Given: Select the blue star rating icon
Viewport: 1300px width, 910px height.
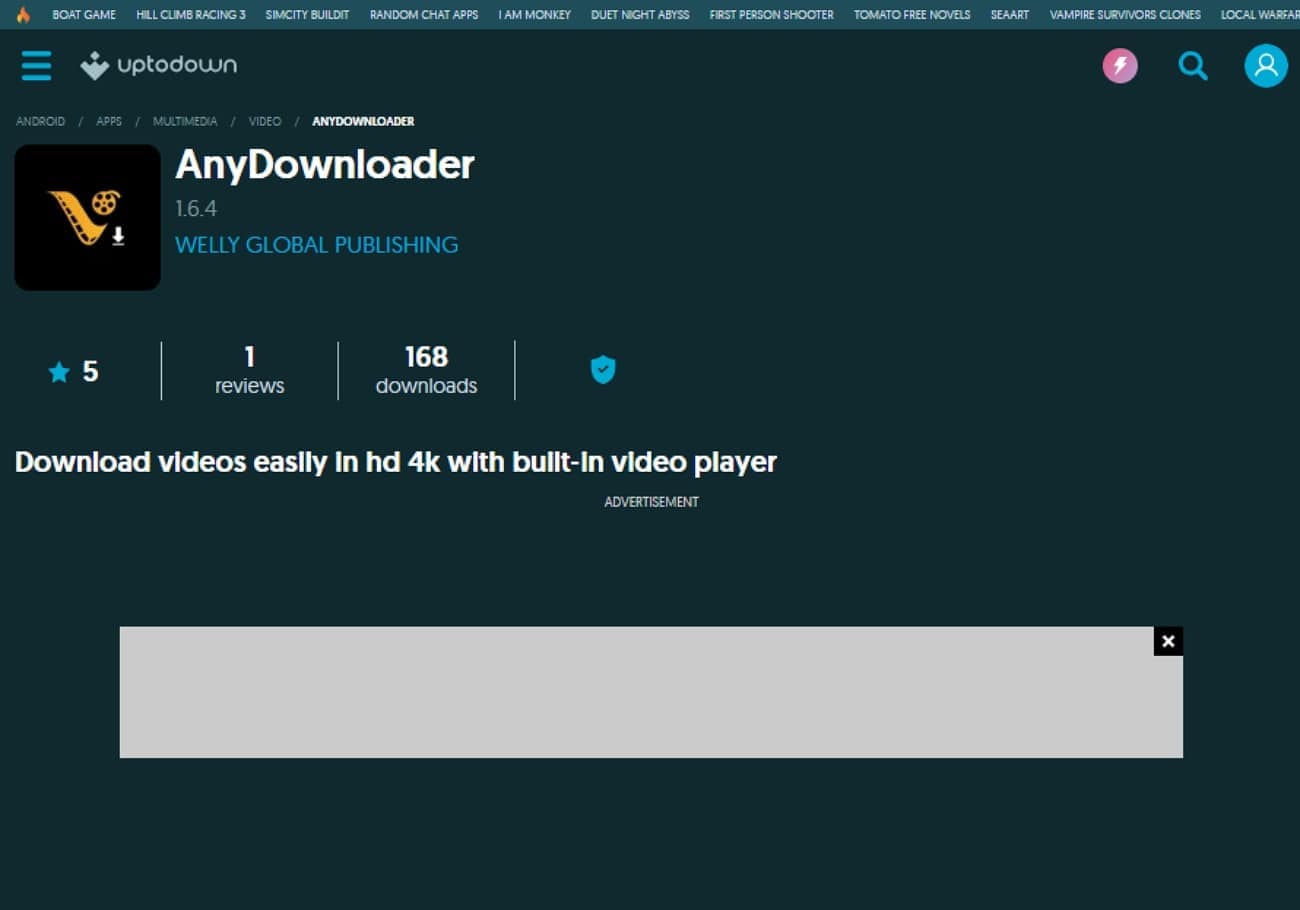Looking at the screenshot, I should tap(59, 371).
